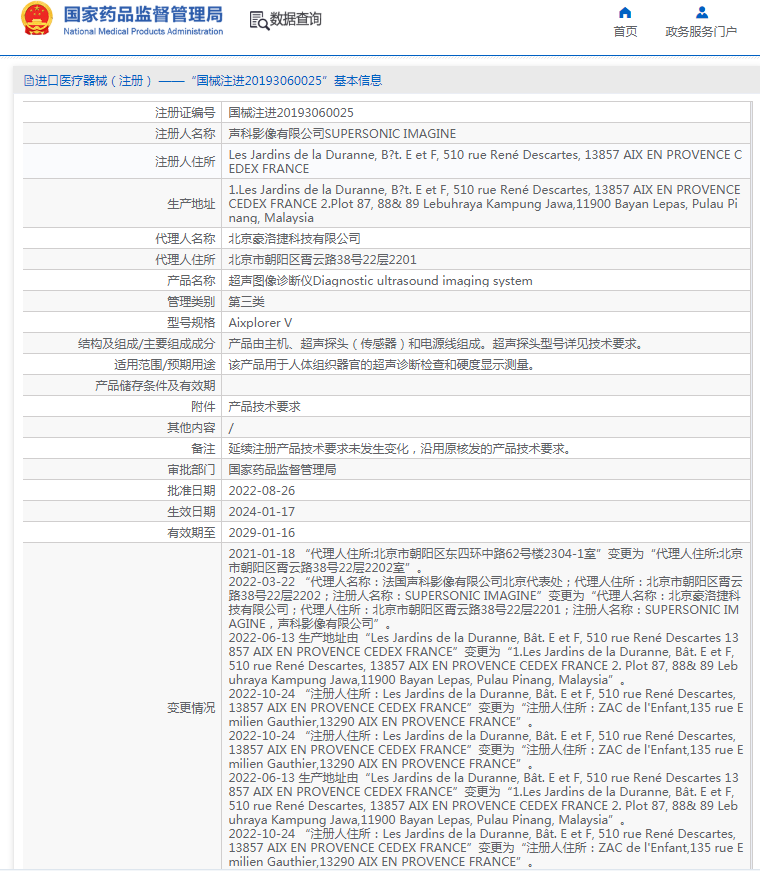760x871 pixels.
Task: Click the 型号规格 label
Action: [191, 323]
